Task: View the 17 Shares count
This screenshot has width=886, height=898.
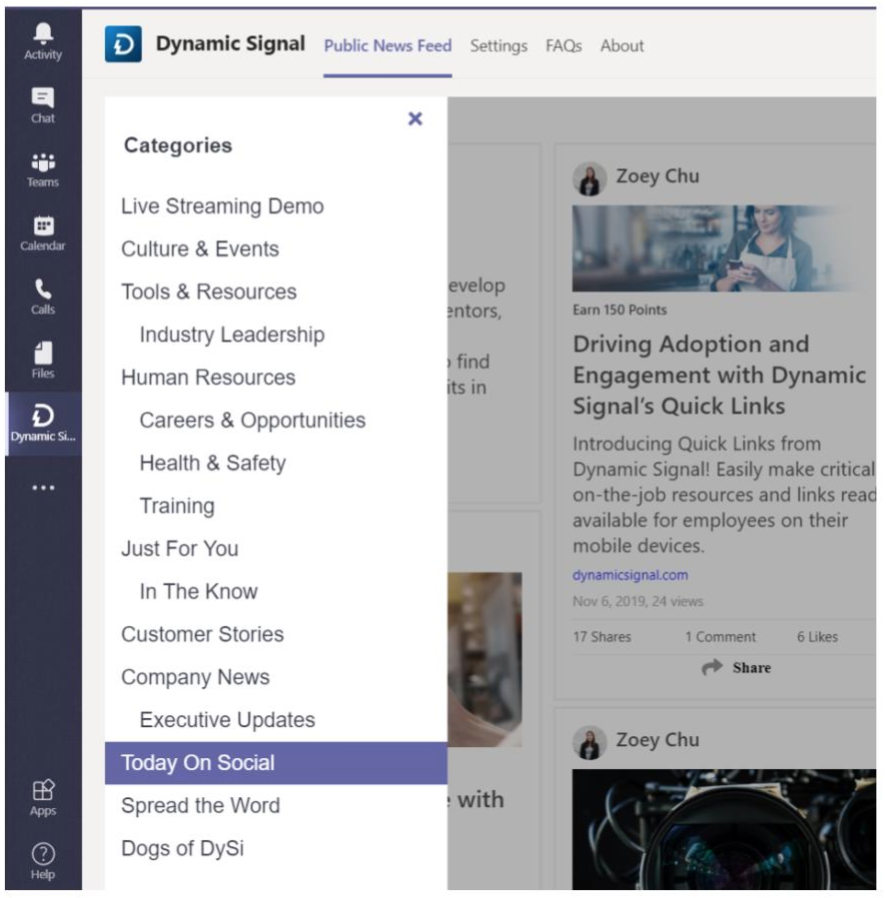Action: 602,637
